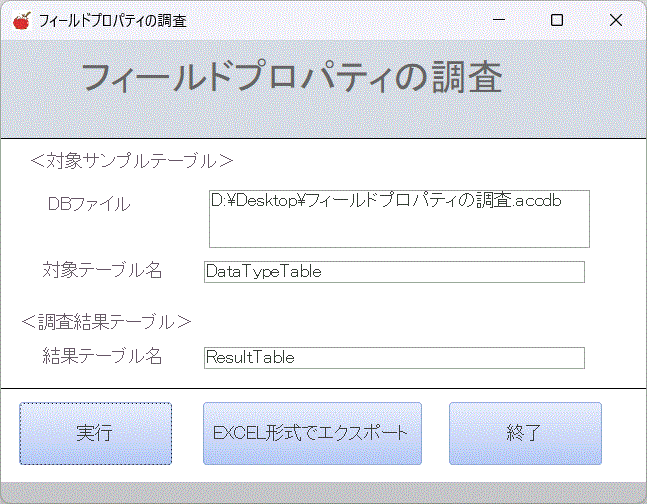The width and height of the screenshot is (648, 504).
Task: Maximize the window using the square icon
Action: click(x=557, y=20)
